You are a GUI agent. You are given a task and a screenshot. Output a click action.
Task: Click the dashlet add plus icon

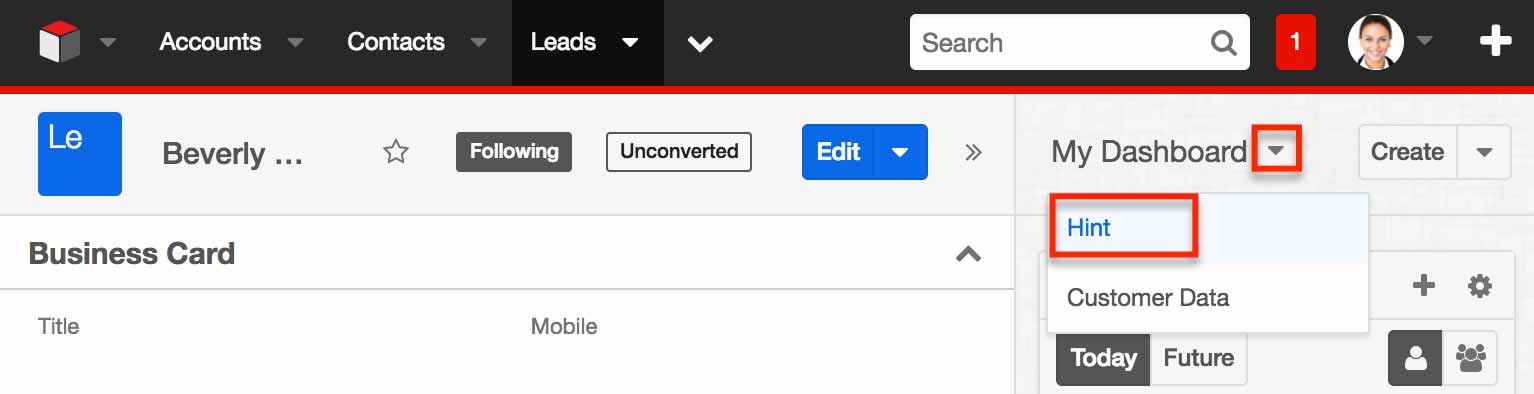1423,286
